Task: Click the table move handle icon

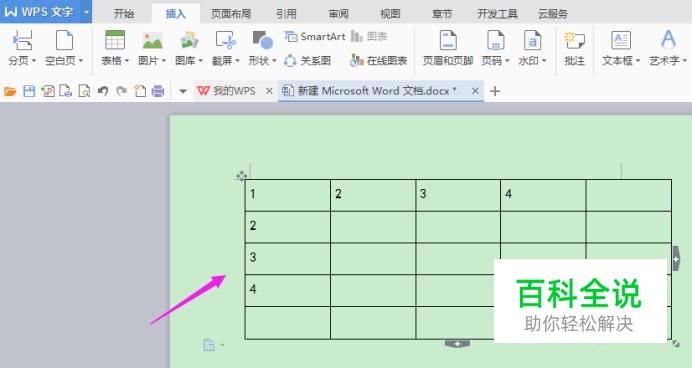Action: [x=241, y=176]
